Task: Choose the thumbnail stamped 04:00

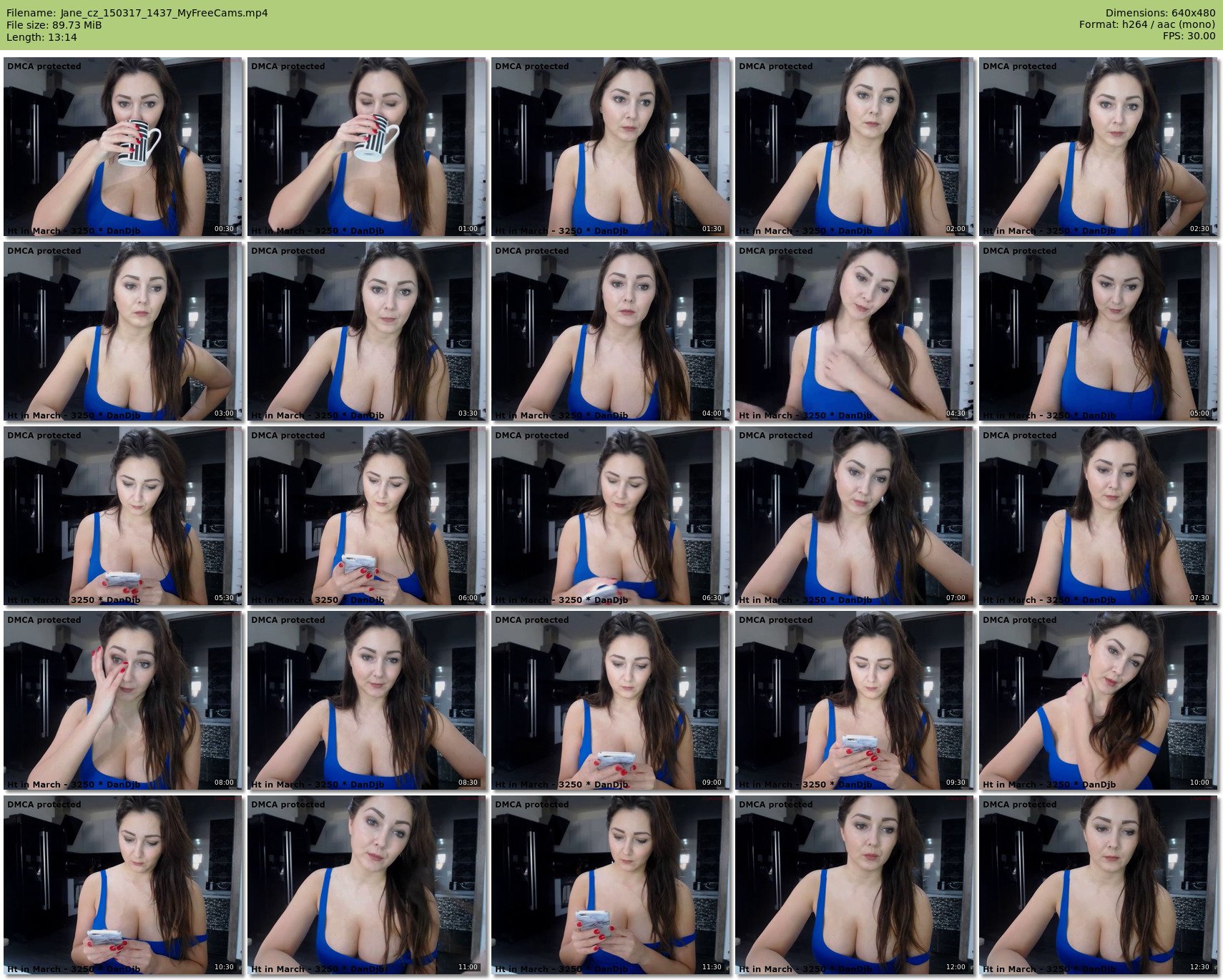Action: (610, 331)
